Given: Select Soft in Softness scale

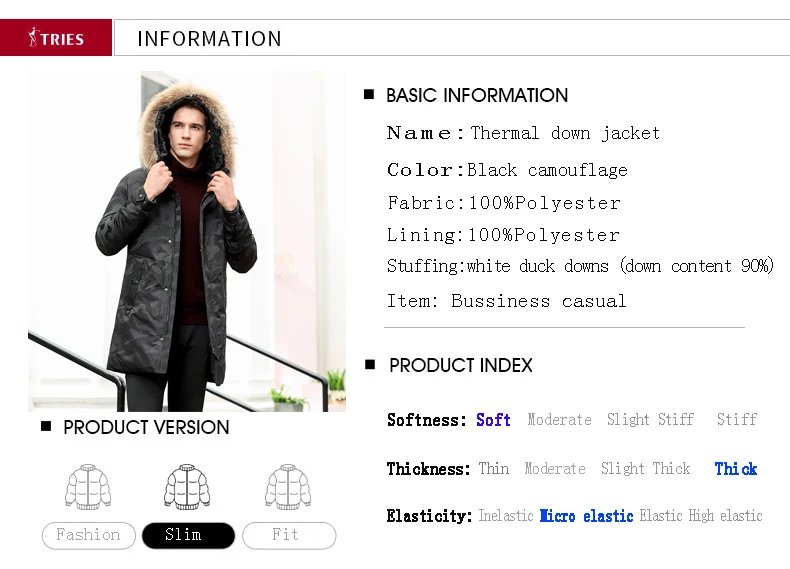Looking at the screenshot, I should click(493, 420).
